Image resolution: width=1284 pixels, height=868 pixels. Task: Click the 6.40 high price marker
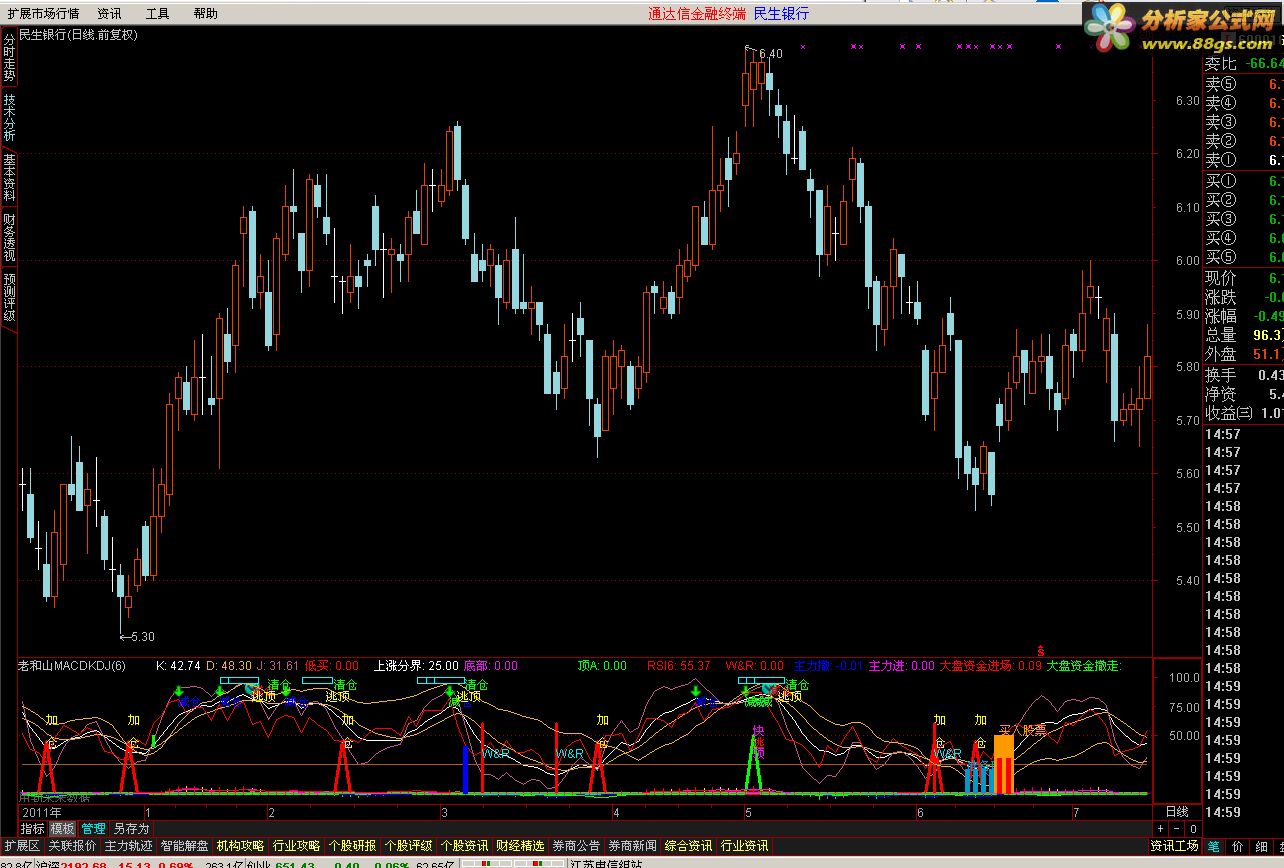[770, 53]
